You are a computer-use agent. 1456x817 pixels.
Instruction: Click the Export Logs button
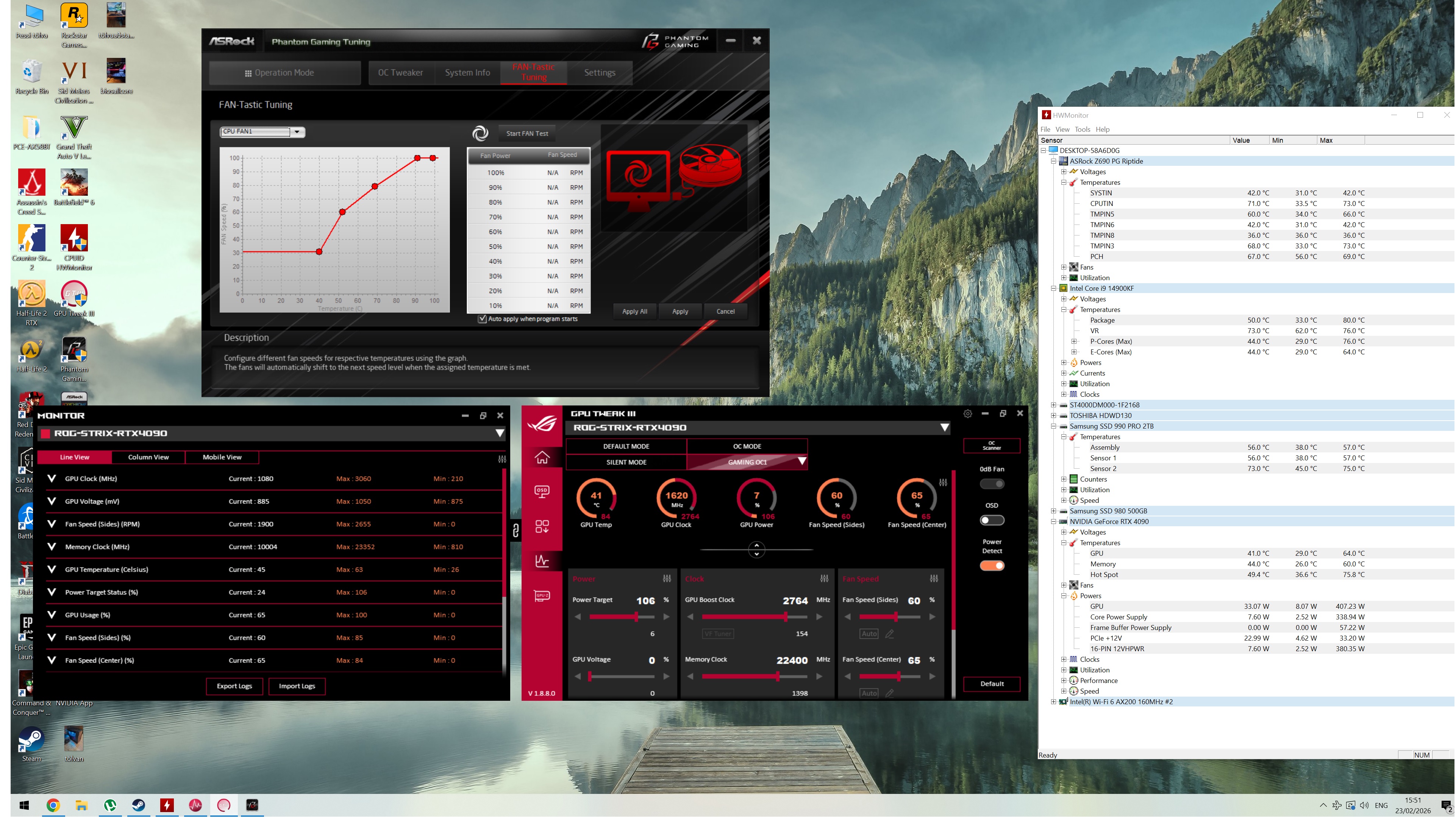click(x=234, y=686)
